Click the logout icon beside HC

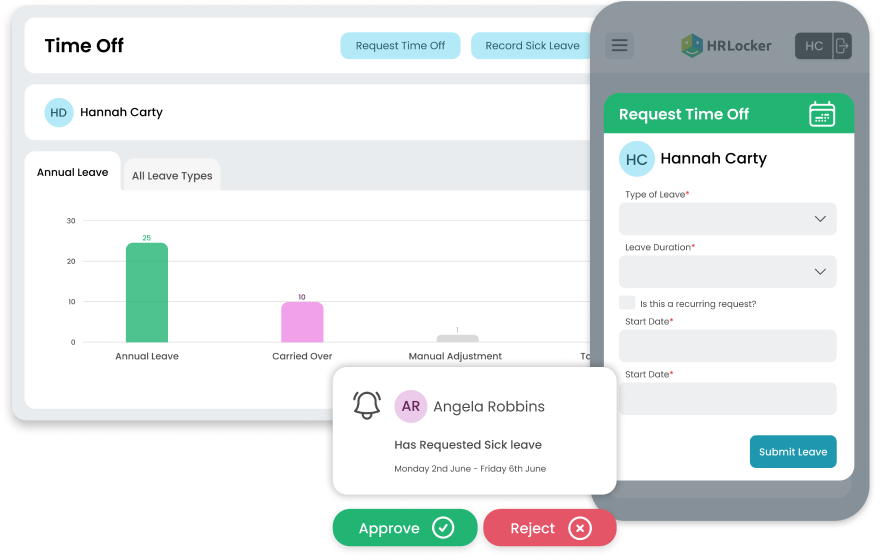click(x=842, y=45)
